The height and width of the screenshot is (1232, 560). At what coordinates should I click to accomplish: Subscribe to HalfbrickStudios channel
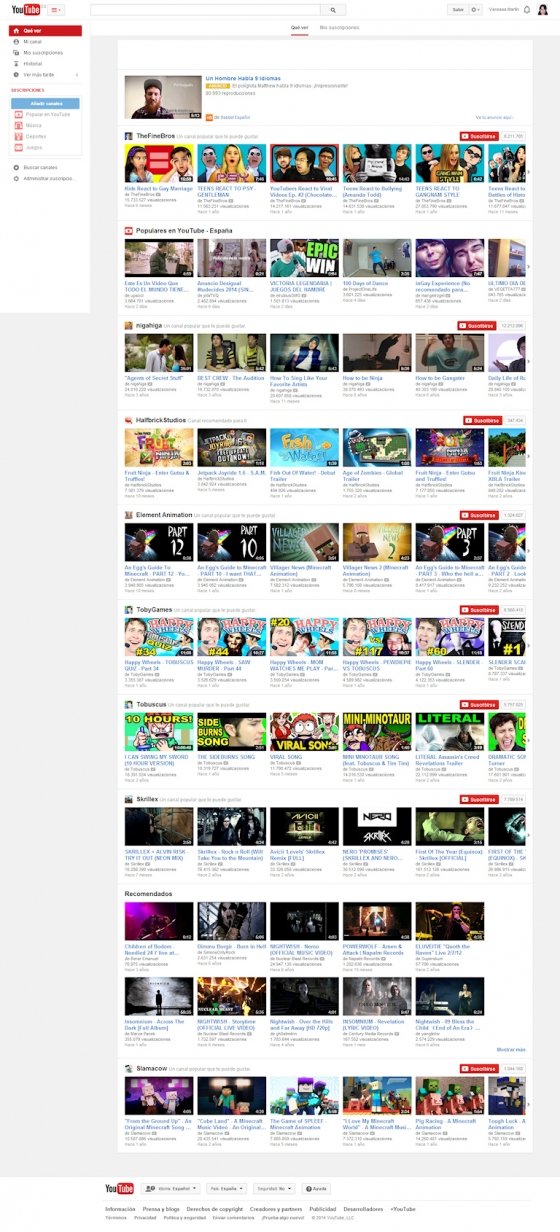483,420
